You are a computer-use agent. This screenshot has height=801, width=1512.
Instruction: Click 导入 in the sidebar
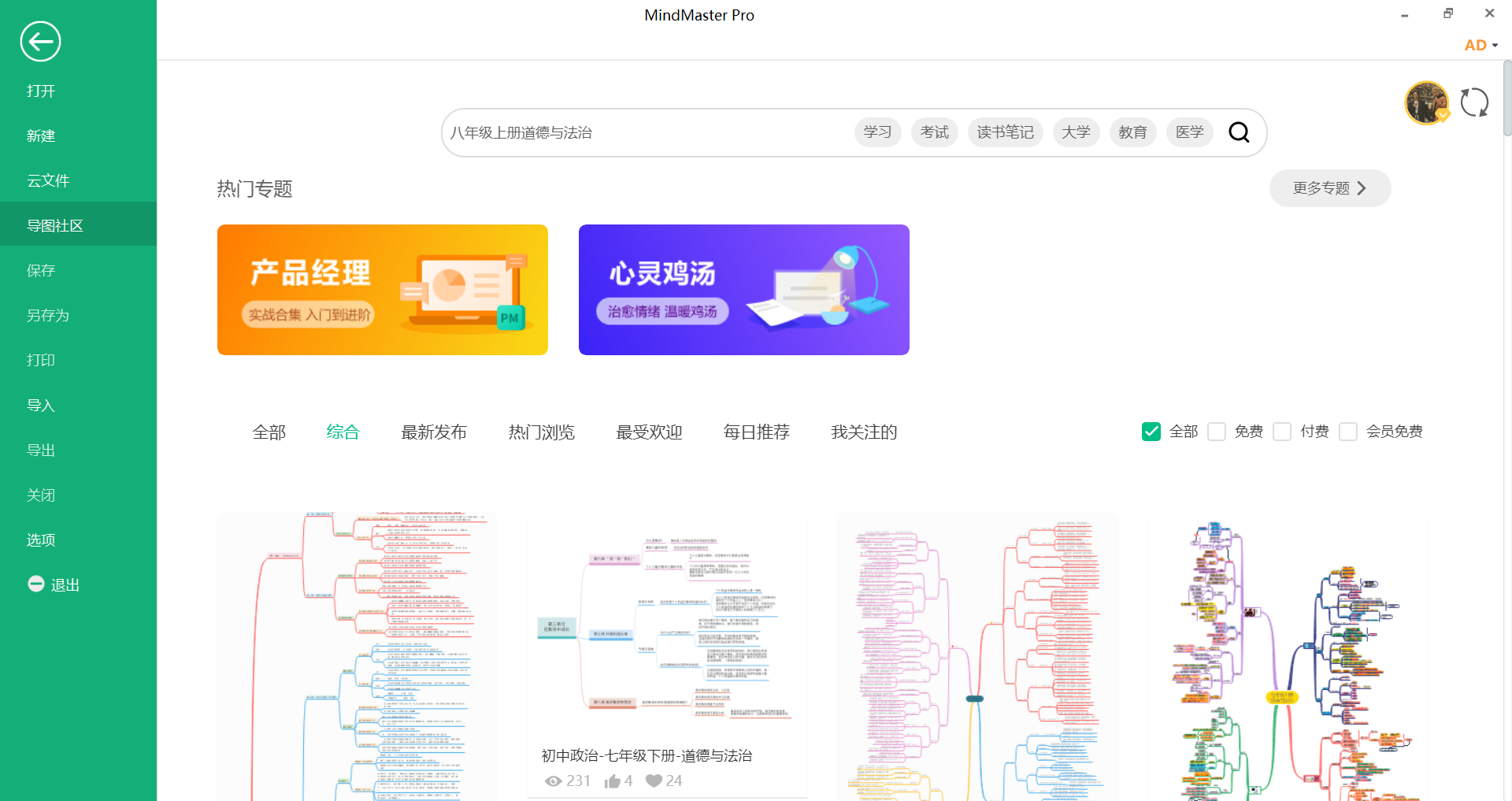79,405
